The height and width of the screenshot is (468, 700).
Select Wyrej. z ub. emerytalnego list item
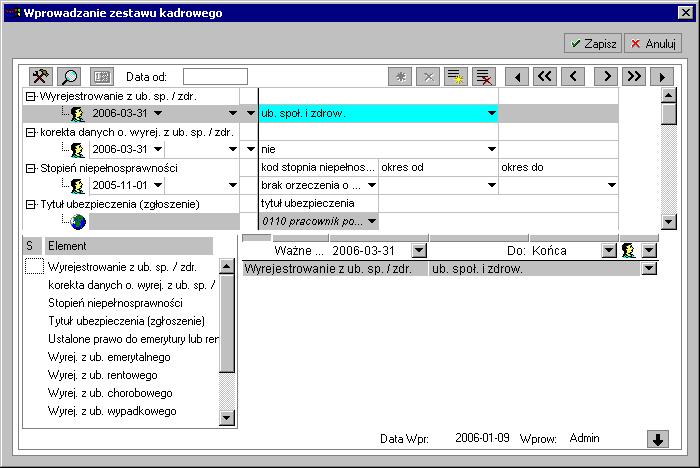click(109, 357)
